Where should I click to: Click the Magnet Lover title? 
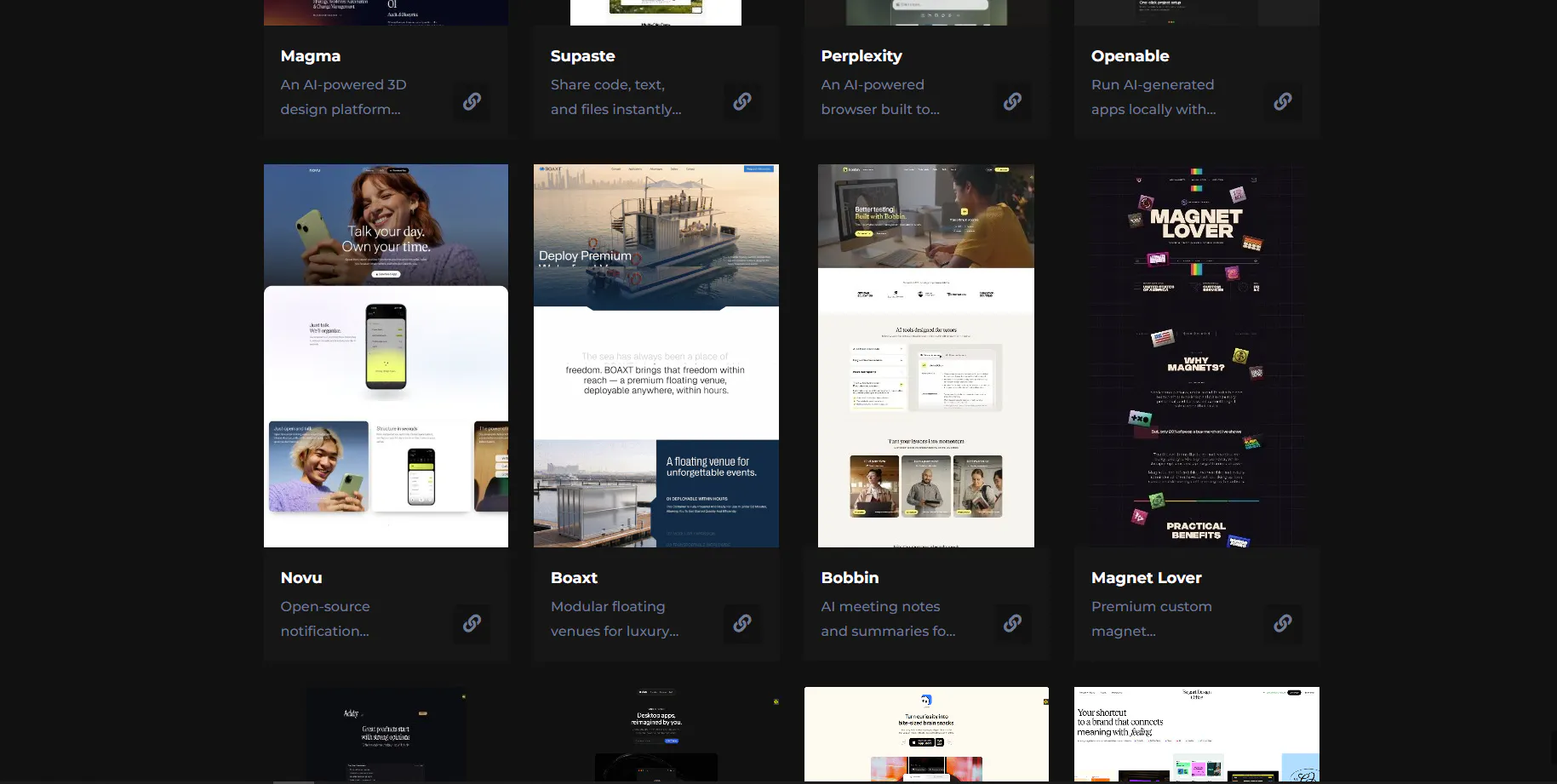[x=1147, y=578]
